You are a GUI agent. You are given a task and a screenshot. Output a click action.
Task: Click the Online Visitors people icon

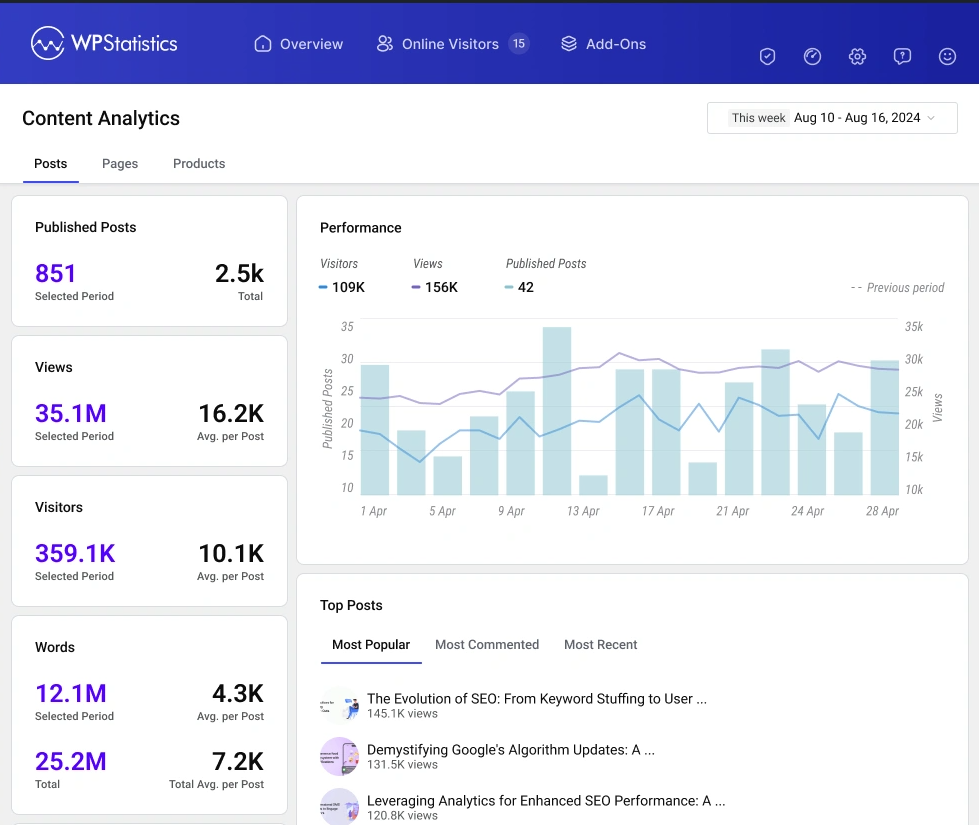[385, 44]
